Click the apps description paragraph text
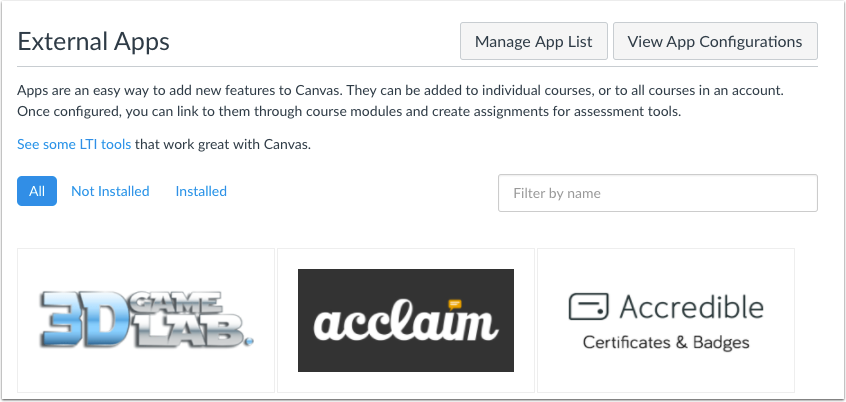This screenshot has width=846, height=402. (x=400, y=101)
